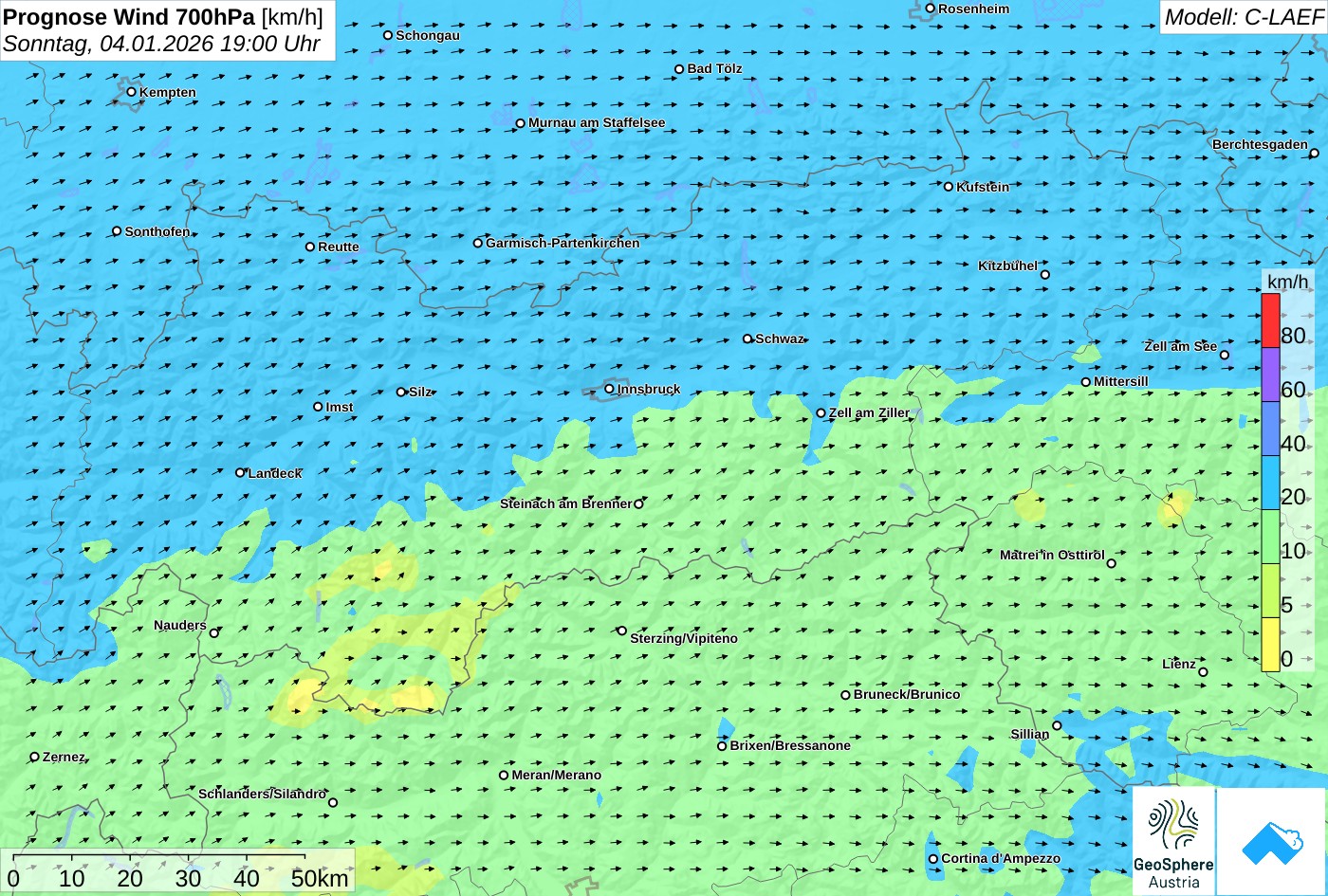Click the purple 60 km/h legend swatch
Image resolution: width=1328 pixels, height=896 pixels.
pos(1270,375)
